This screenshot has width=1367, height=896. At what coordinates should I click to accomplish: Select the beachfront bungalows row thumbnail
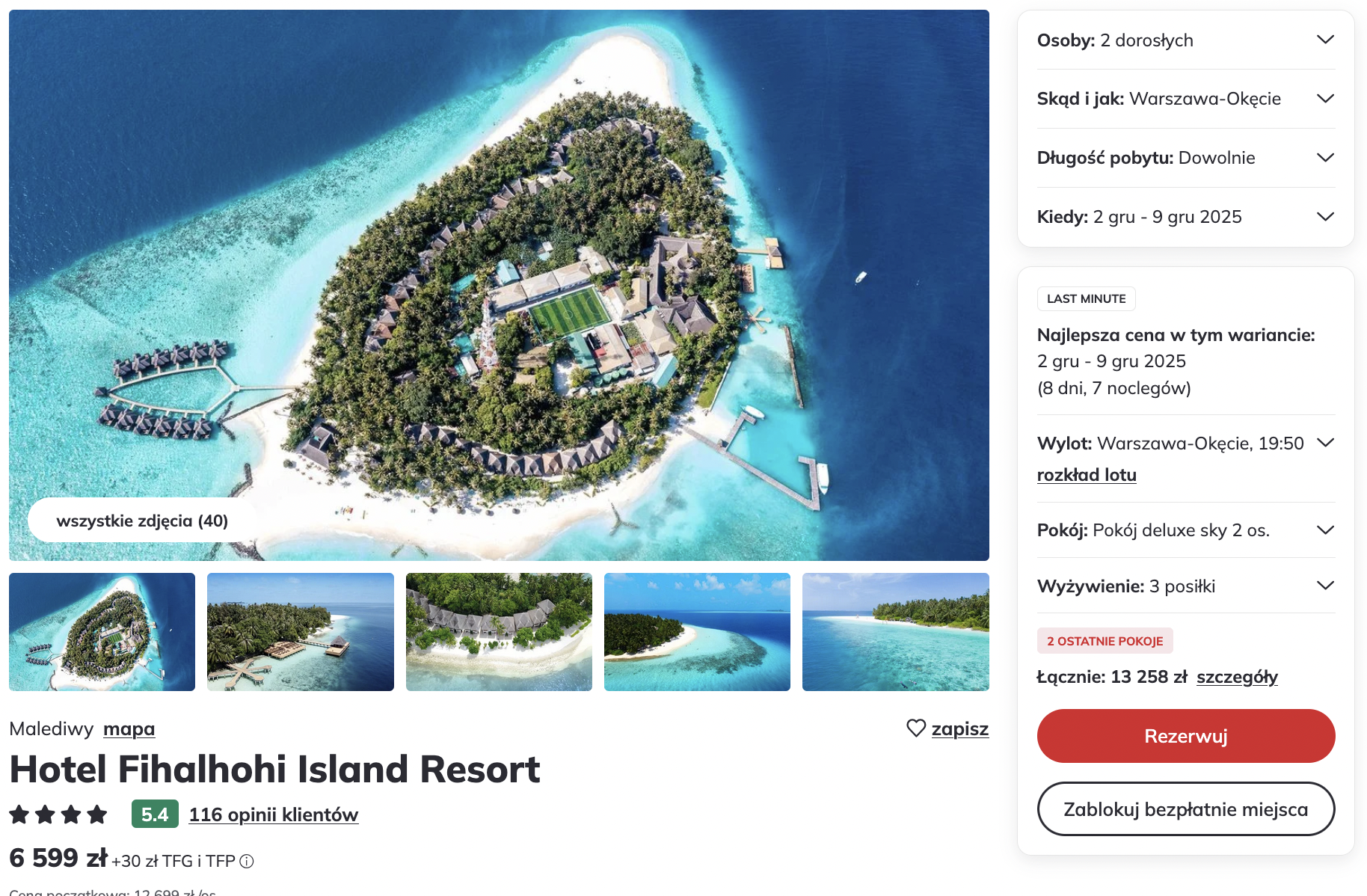point(499,632)
